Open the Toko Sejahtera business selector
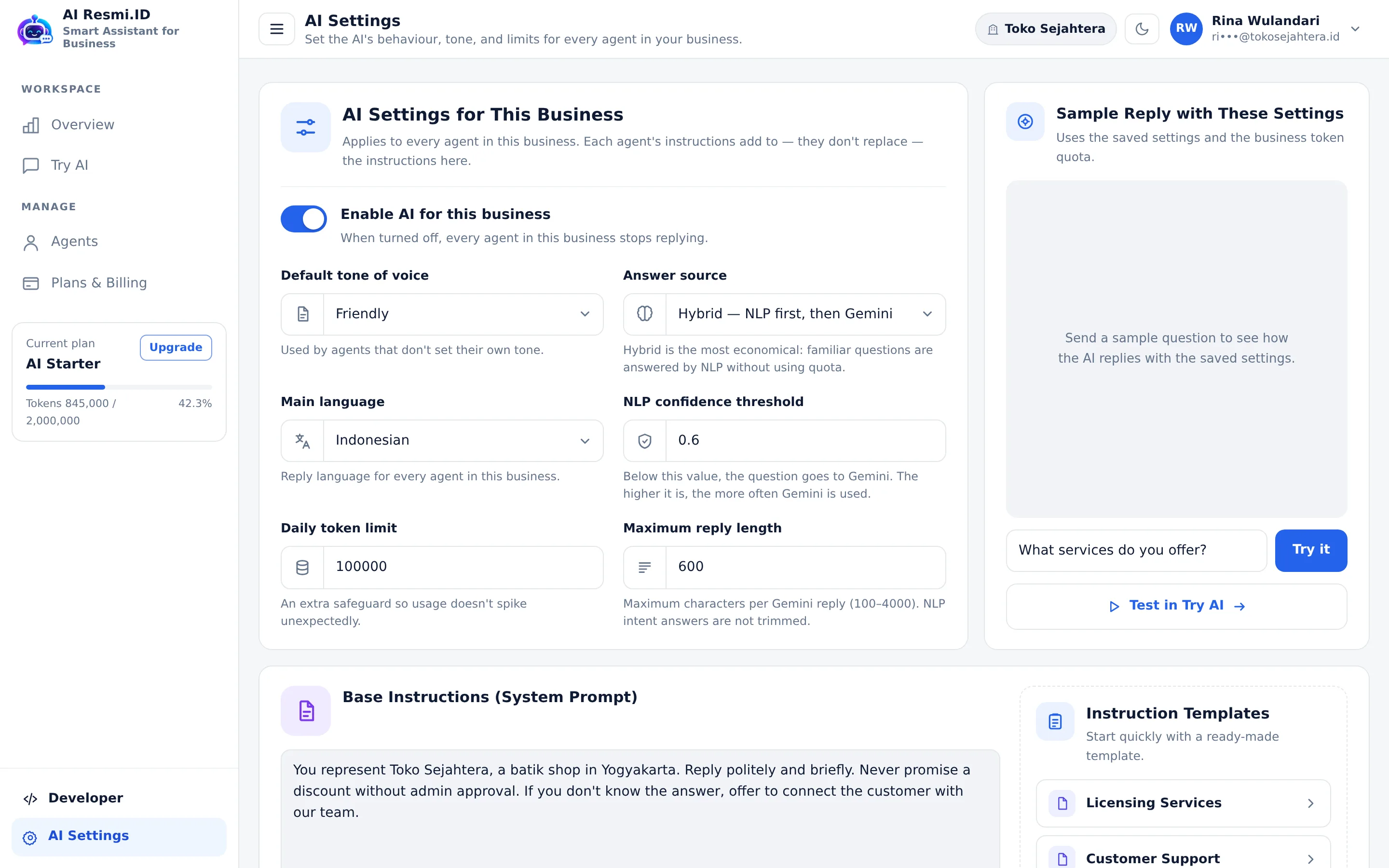 [1045, 29]
